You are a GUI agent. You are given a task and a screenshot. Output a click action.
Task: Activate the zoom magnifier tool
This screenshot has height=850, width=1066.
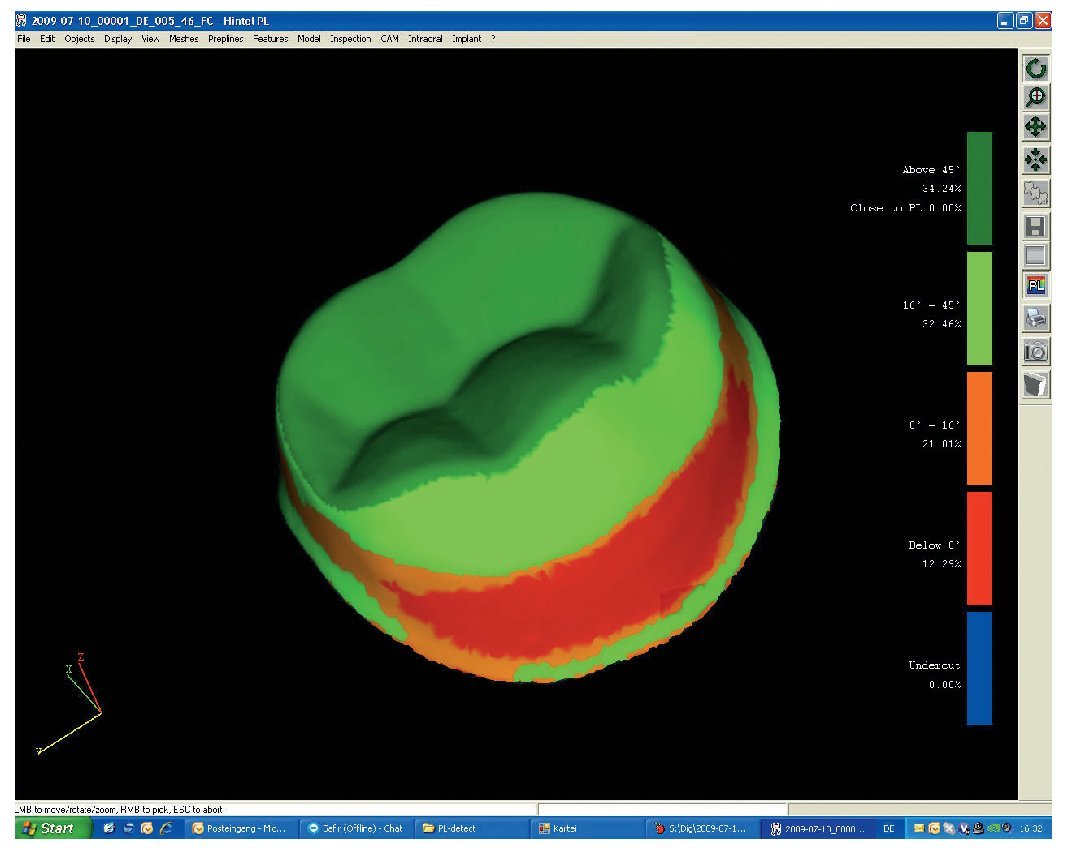click(x=1036, y=97)
